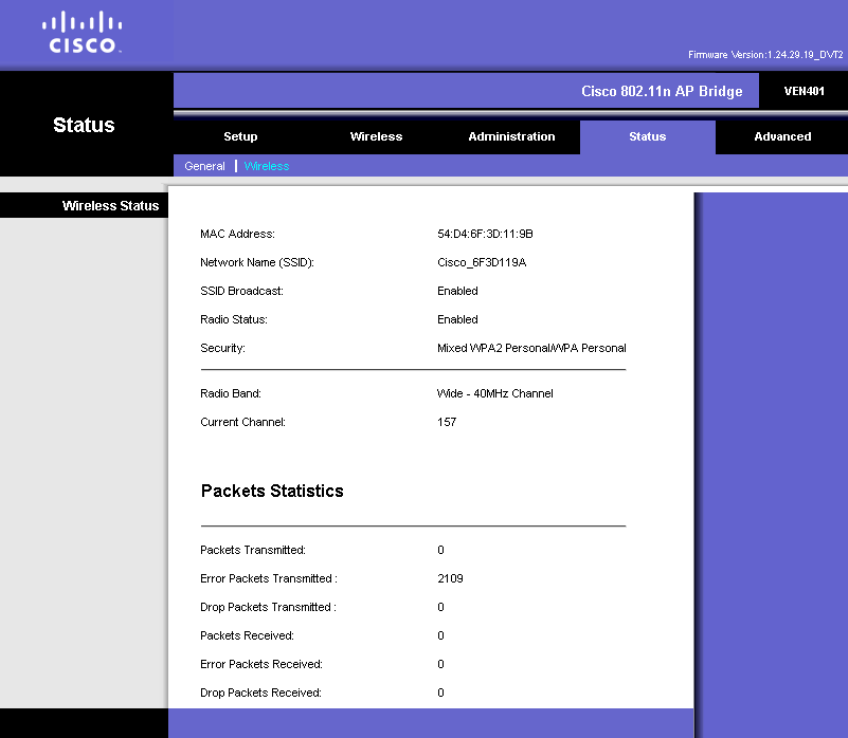The height and width of the screenshot is (738, 848).
Task: Click the firmware version text
Action: 765,55
